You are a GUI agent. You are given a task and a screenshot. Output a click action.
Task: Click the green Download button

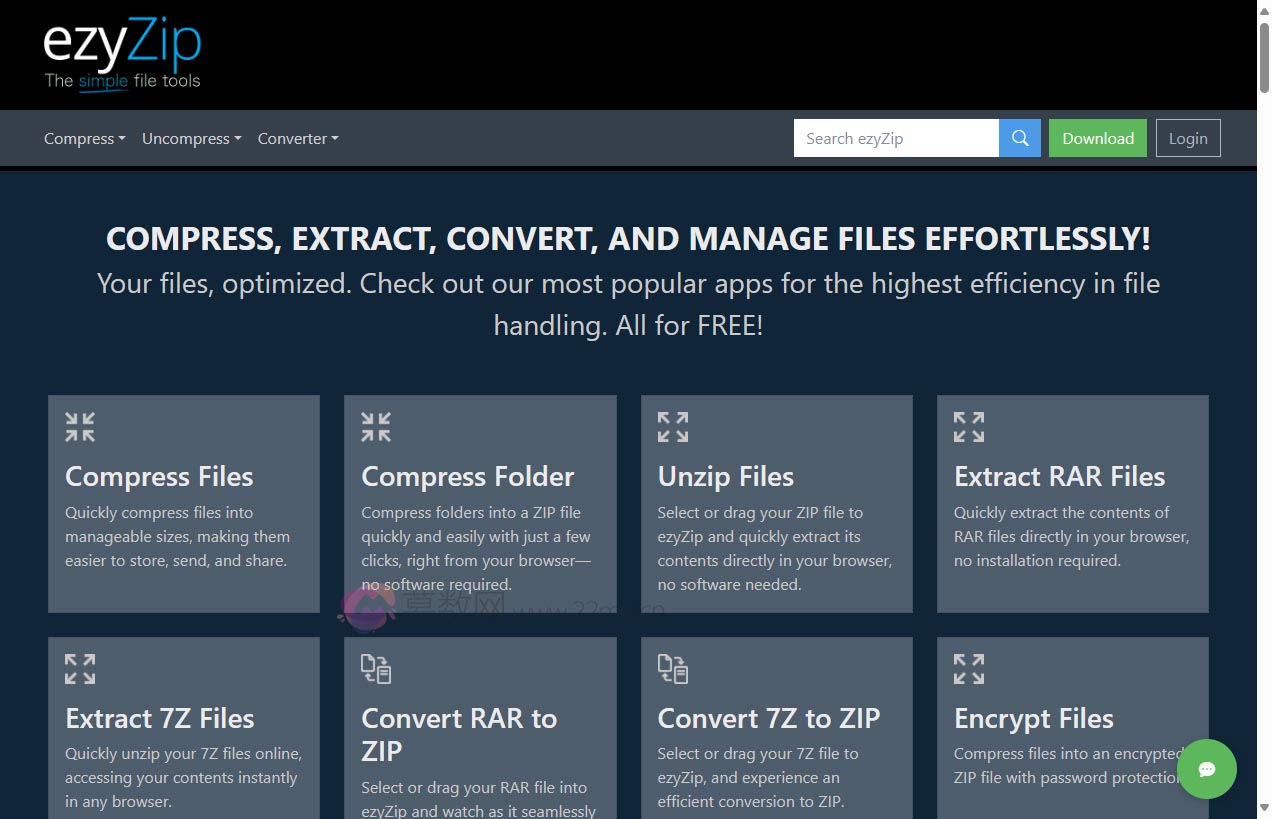(1097, 138)
